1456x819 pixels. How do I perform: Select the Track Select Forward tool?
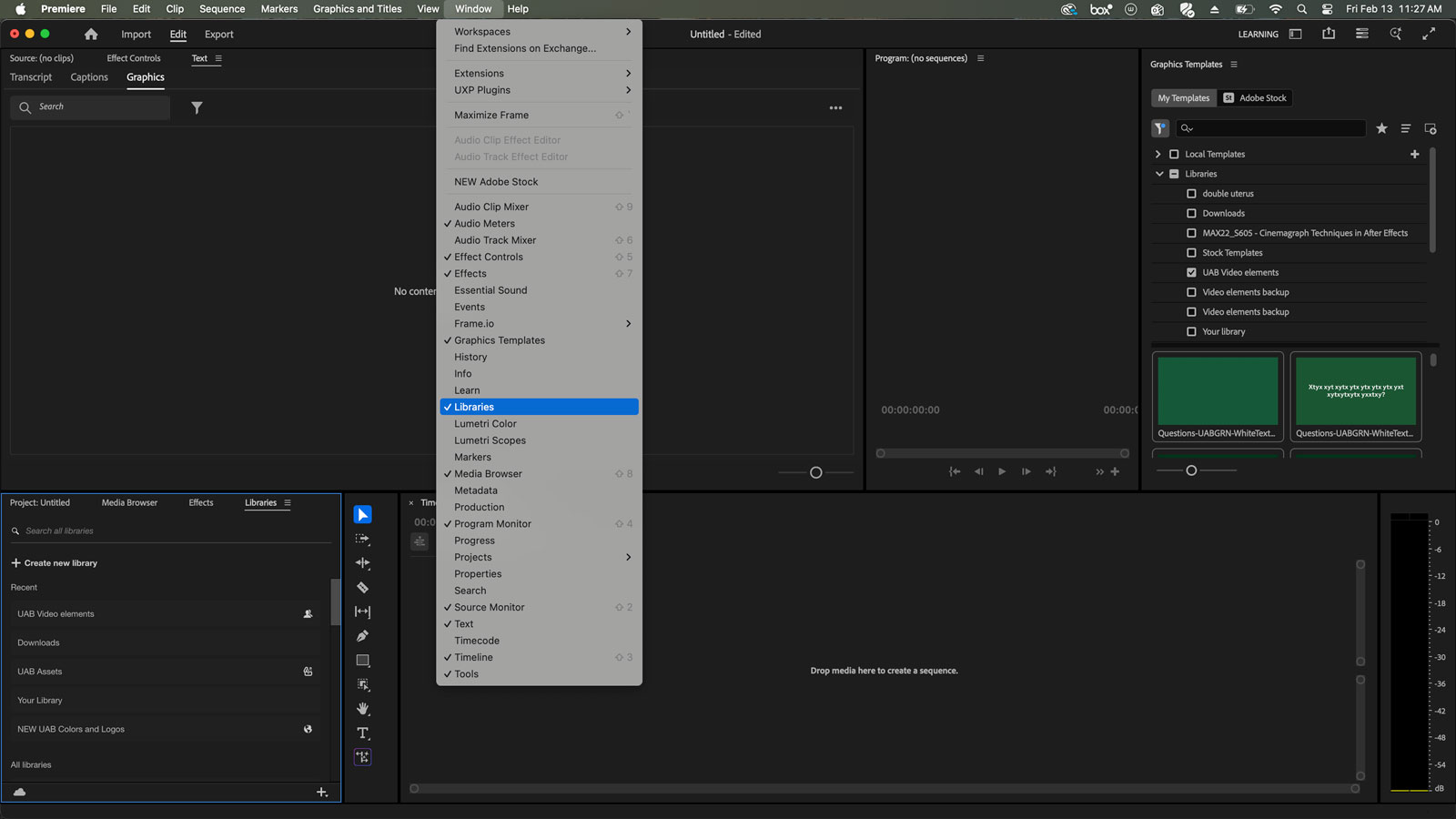(x=362, y=540)
